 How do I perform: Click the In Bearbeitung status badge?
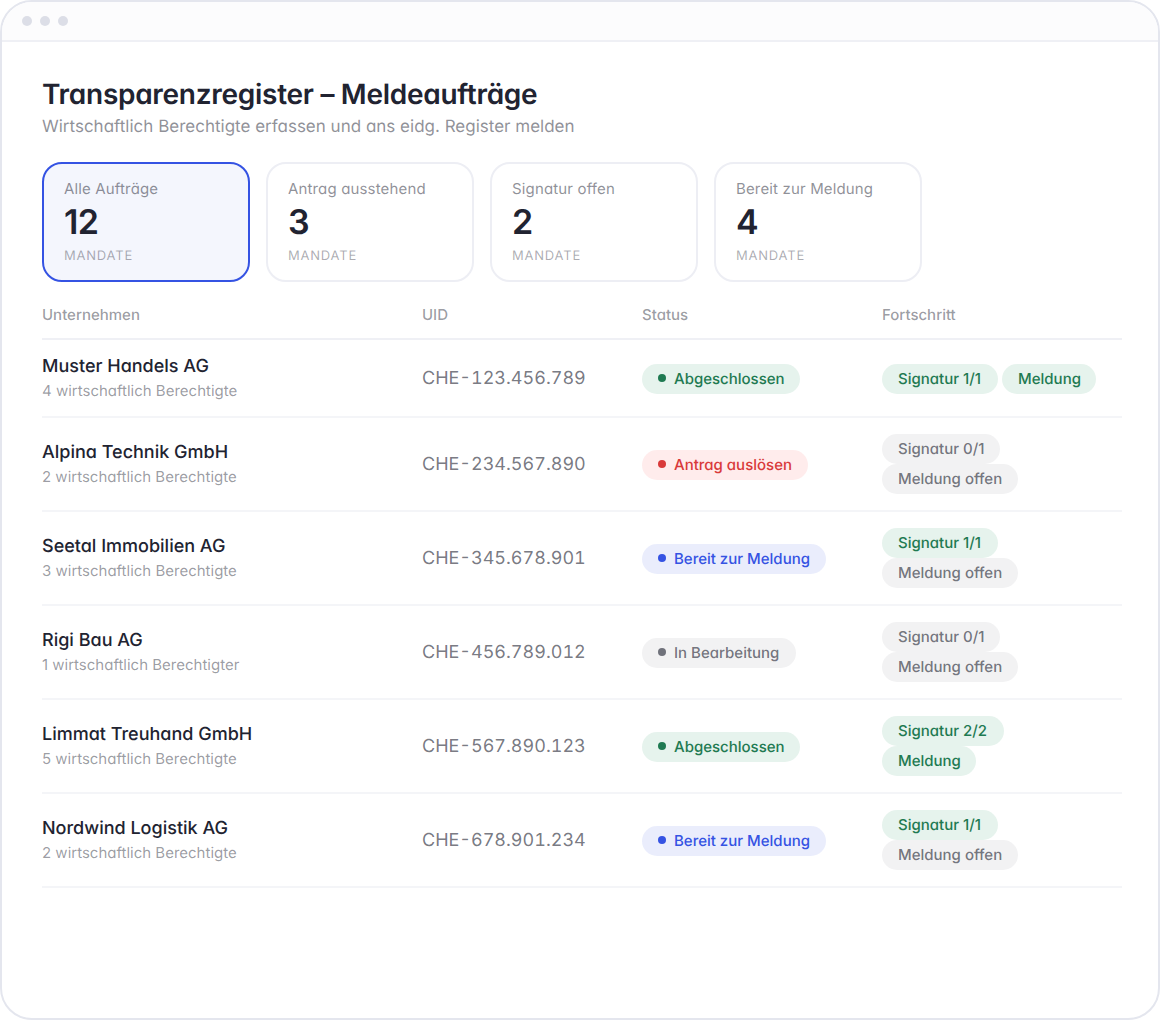[x=718, y=653]
